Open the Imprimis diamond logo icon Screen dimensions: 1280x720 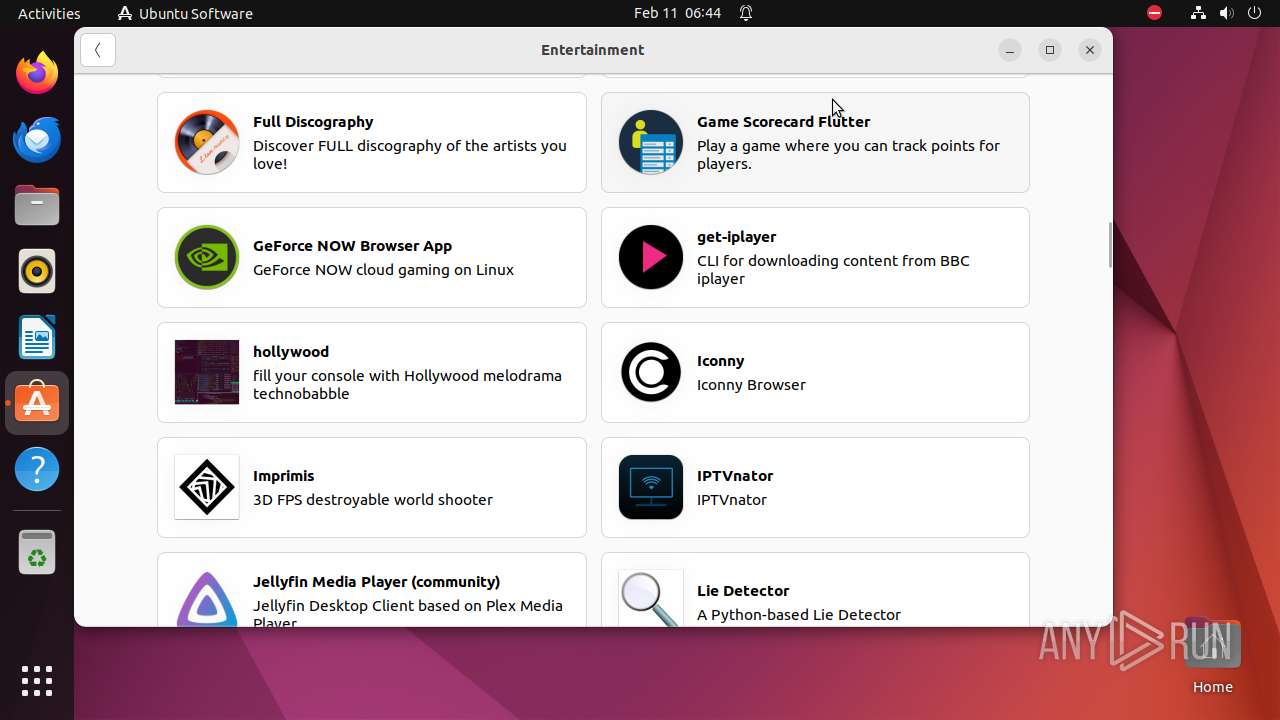pyautogui.click(x=207, y=487)
